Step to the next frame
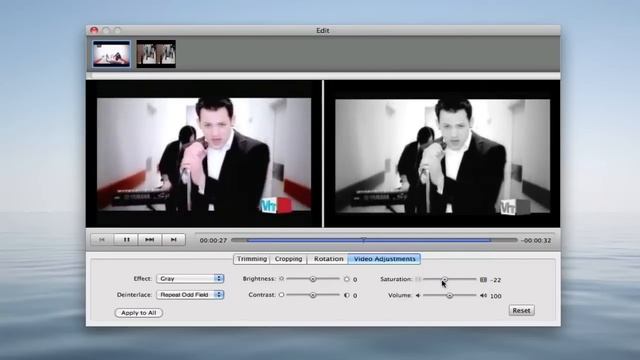This screenshot has width=640, height=360. pos(173,240)
